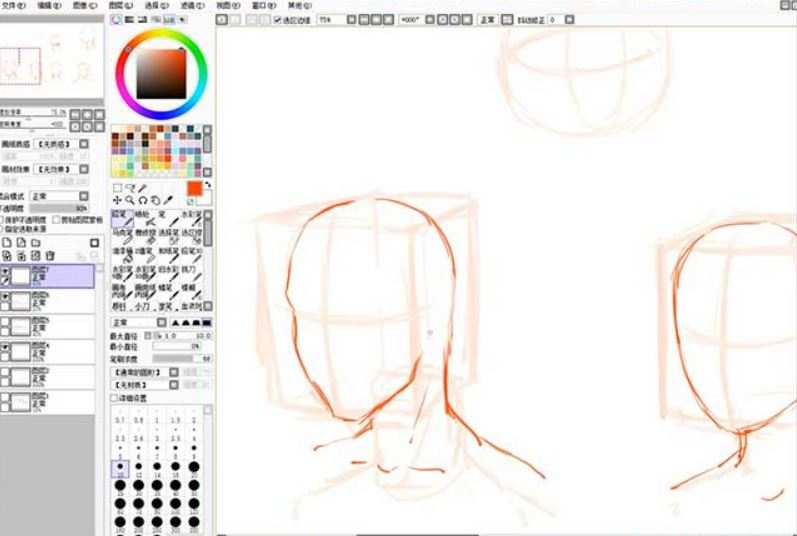
Task: Click the navigator canvas preview thumbnail
Action: point(51,62)
